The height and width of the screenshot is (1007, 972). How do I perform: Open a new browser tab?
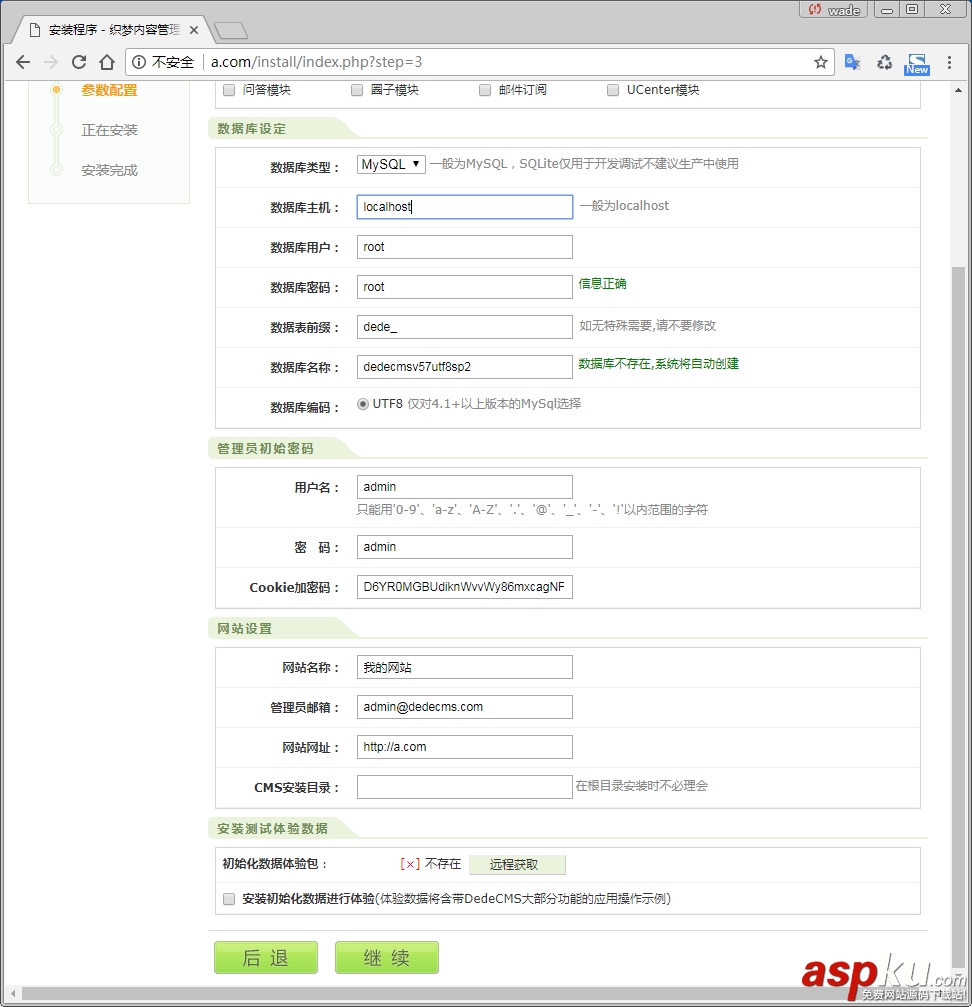[x=230, y=30]
